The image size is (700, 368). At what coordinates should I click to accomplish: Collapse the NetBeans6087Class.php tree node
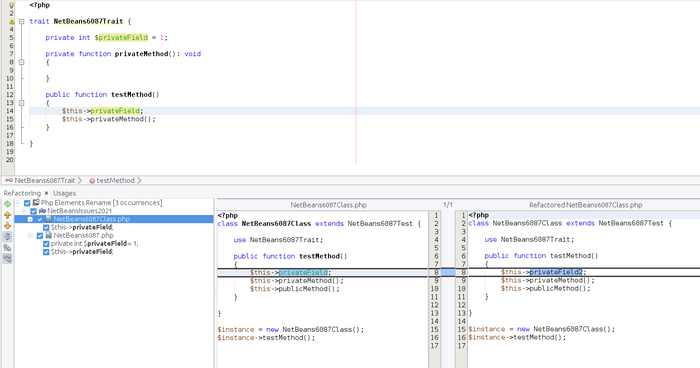point(30,219)
